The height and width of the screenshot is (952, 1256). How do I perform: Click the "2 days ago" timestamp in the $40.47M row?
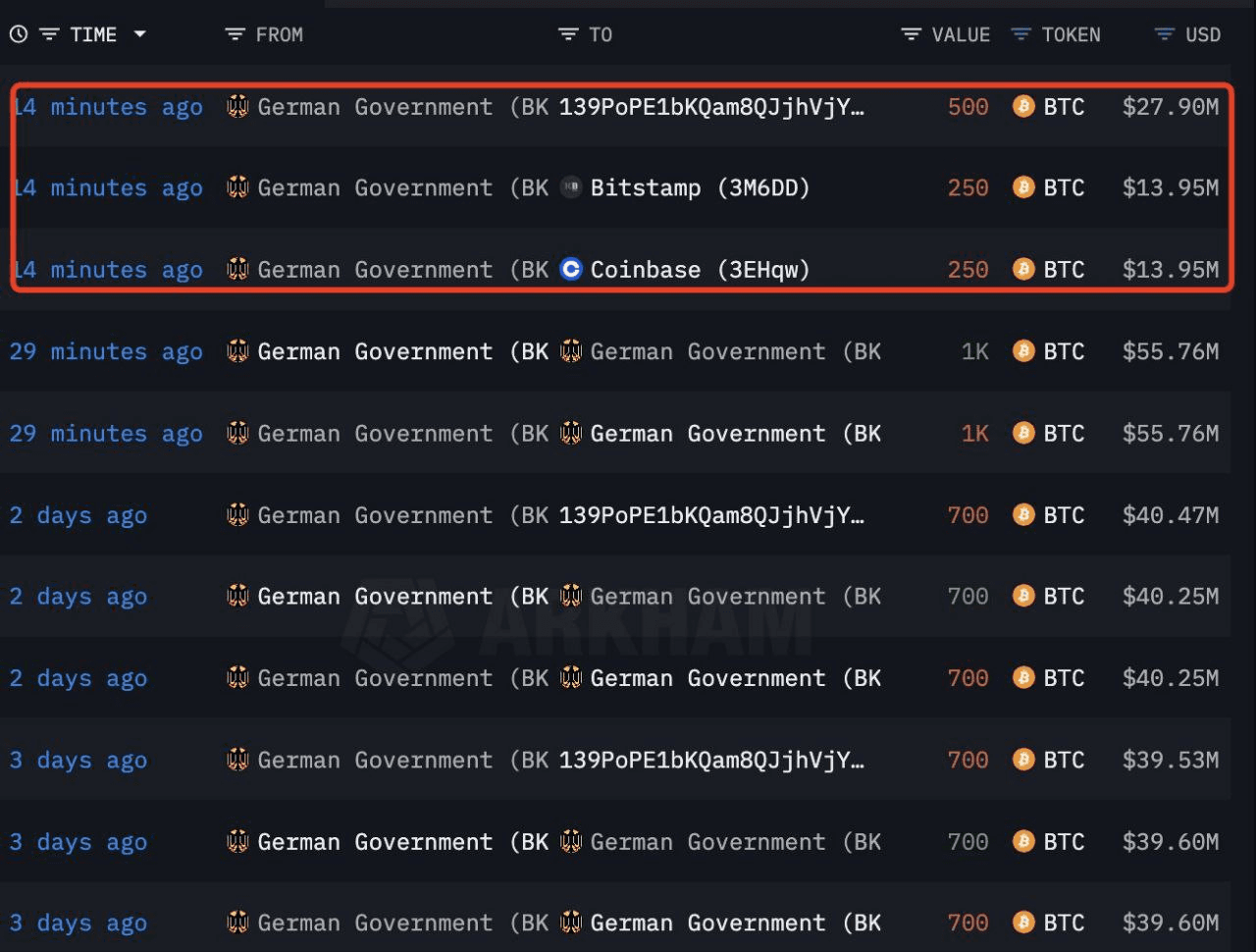(x=78, y=515)
